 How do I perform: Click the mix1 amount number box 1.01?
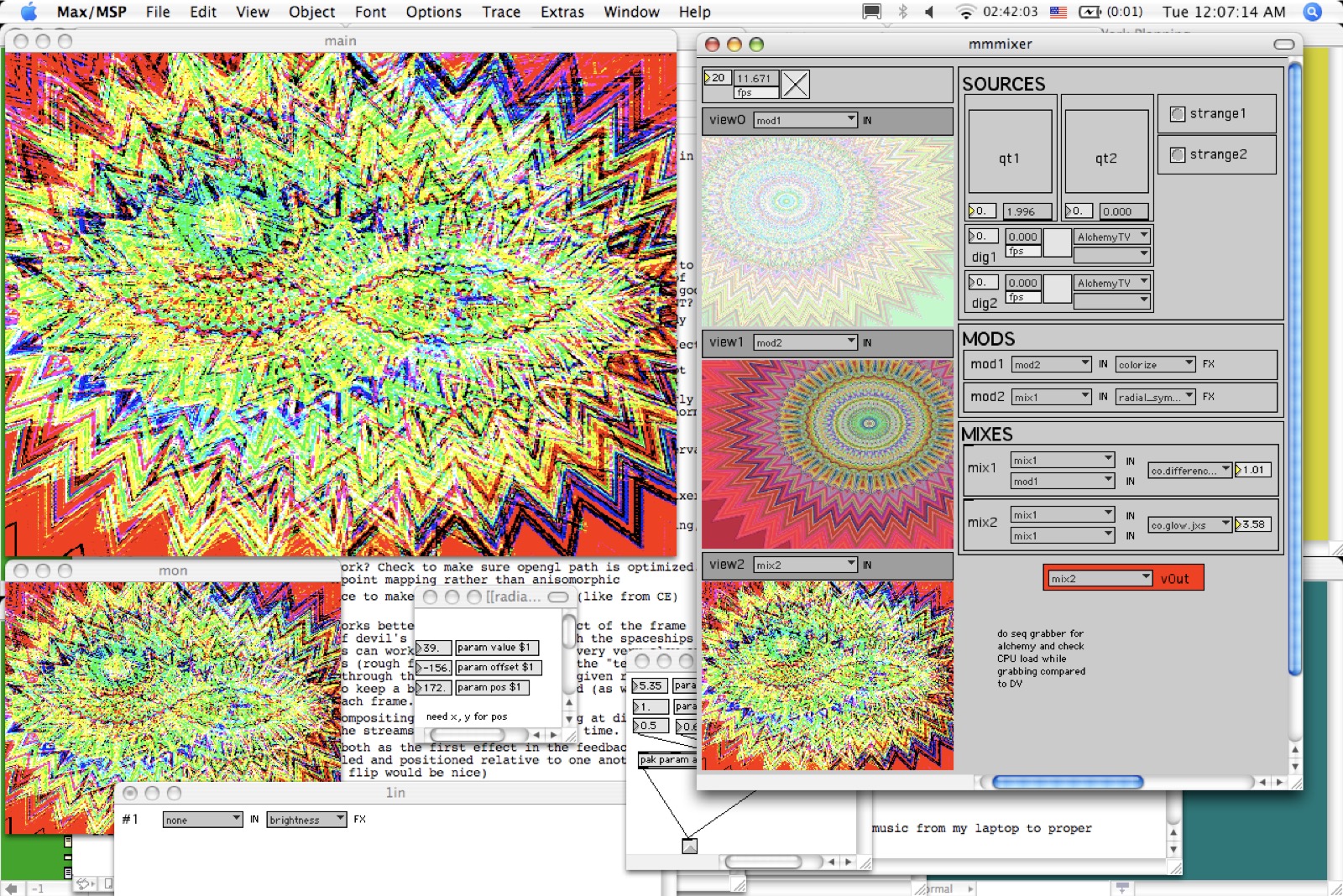(x=1253, y=470)
